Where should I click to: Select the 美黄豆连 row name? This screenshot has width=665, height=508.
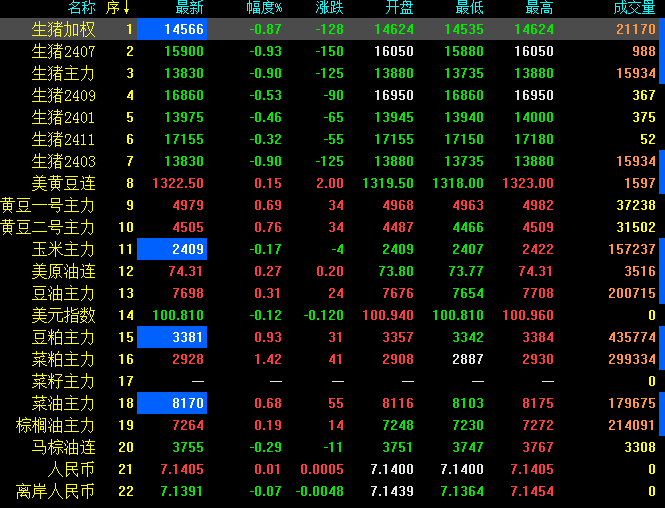(64, 184)
